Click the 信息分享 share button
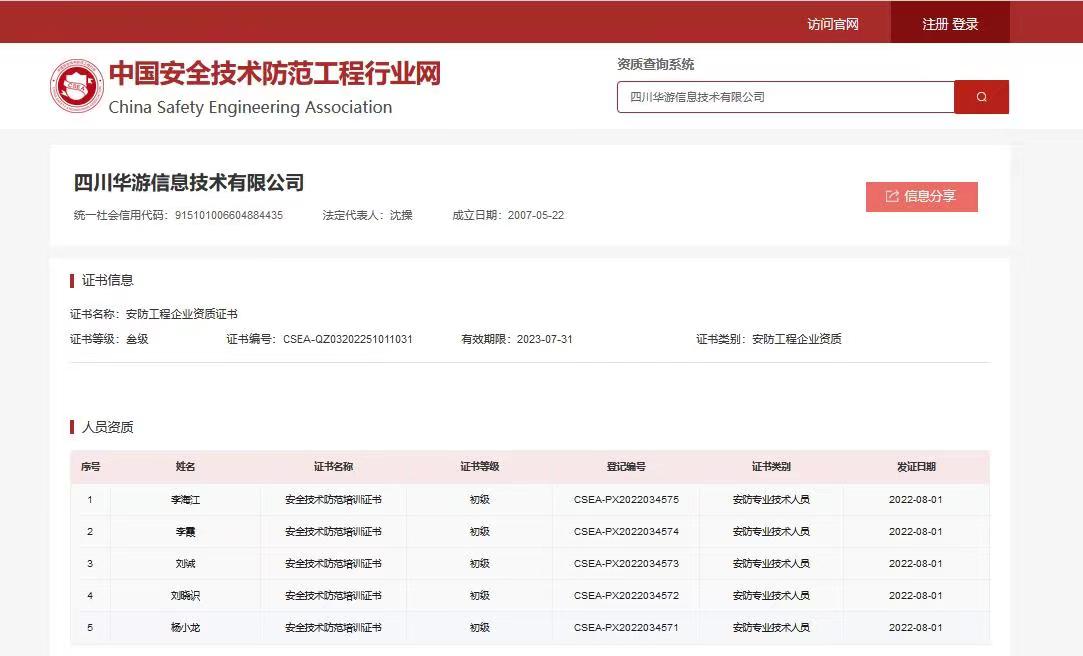The width and height of the screenshot is (1083, 656). tap(921, 197)
